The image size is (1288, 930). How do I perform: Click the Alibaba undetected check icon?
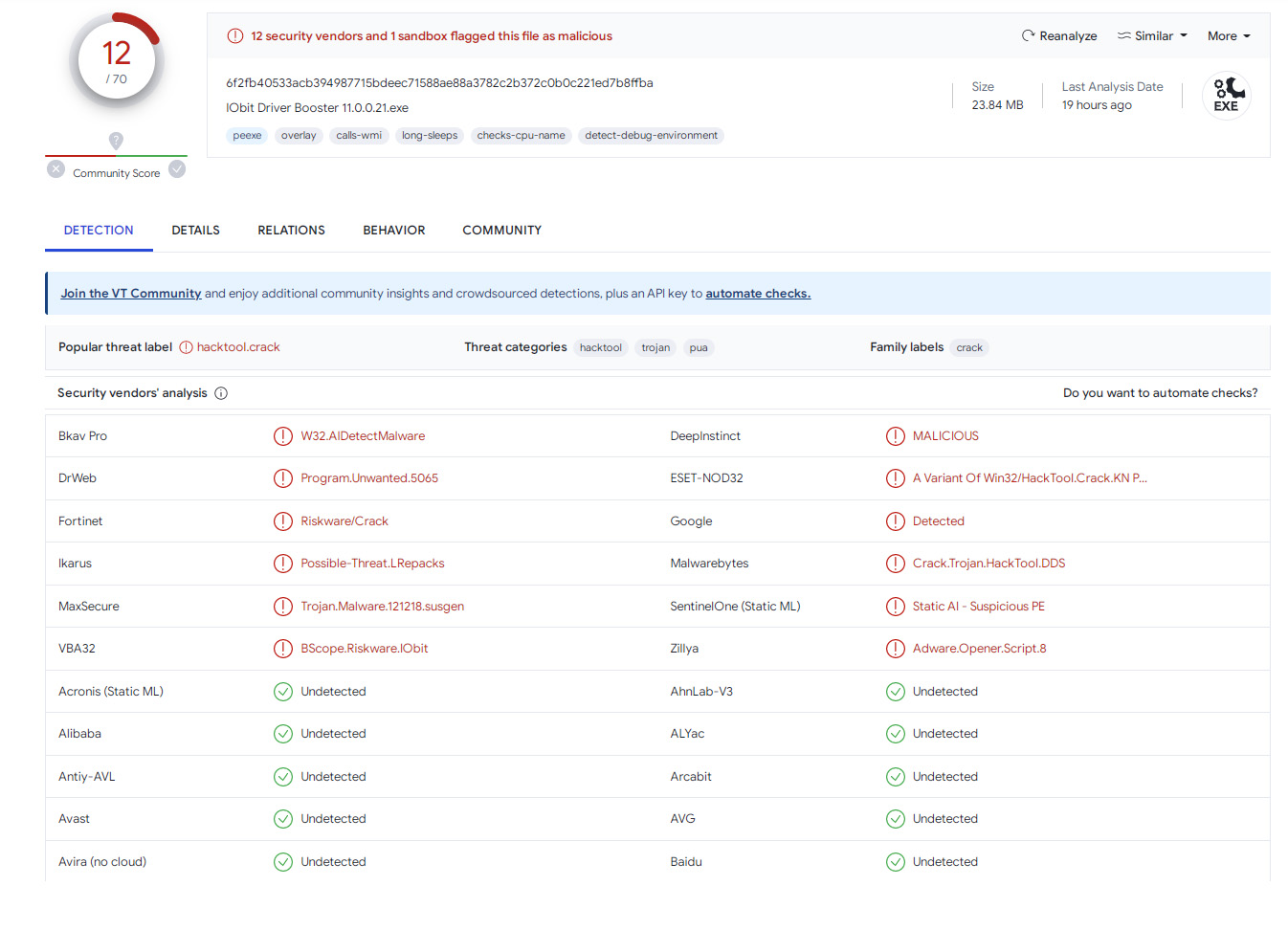click(x=283, y=734)
